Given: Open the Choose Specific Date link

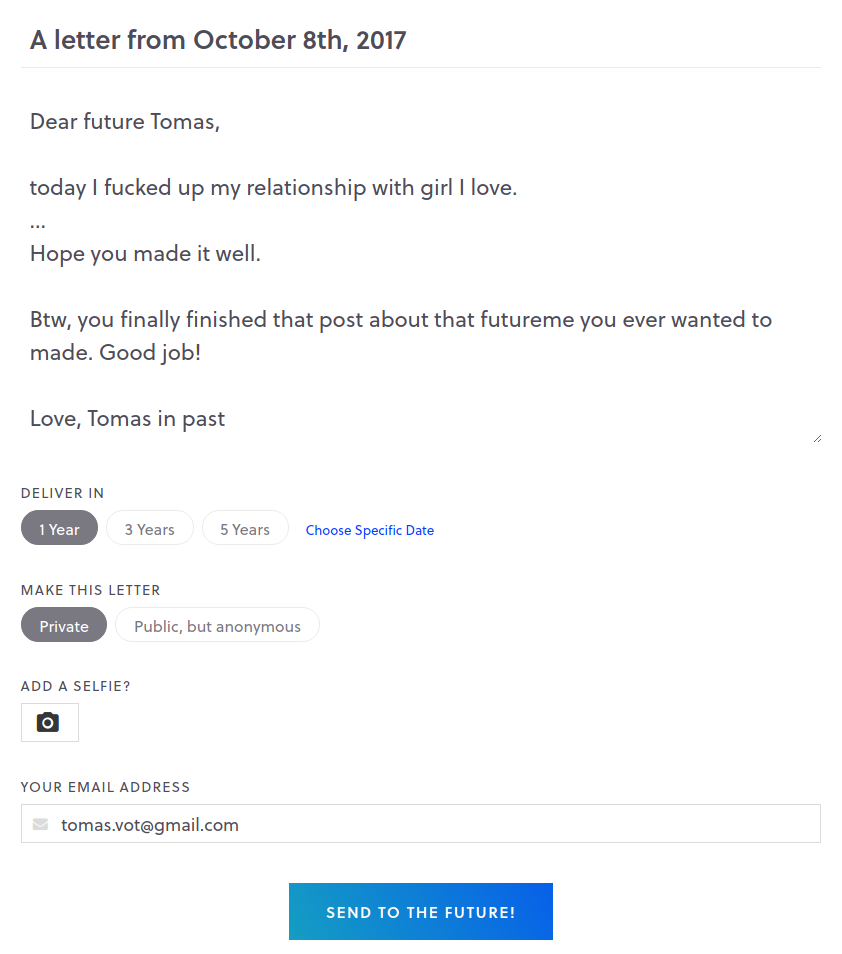Looking at the screenshot, I should pos(370,530).
